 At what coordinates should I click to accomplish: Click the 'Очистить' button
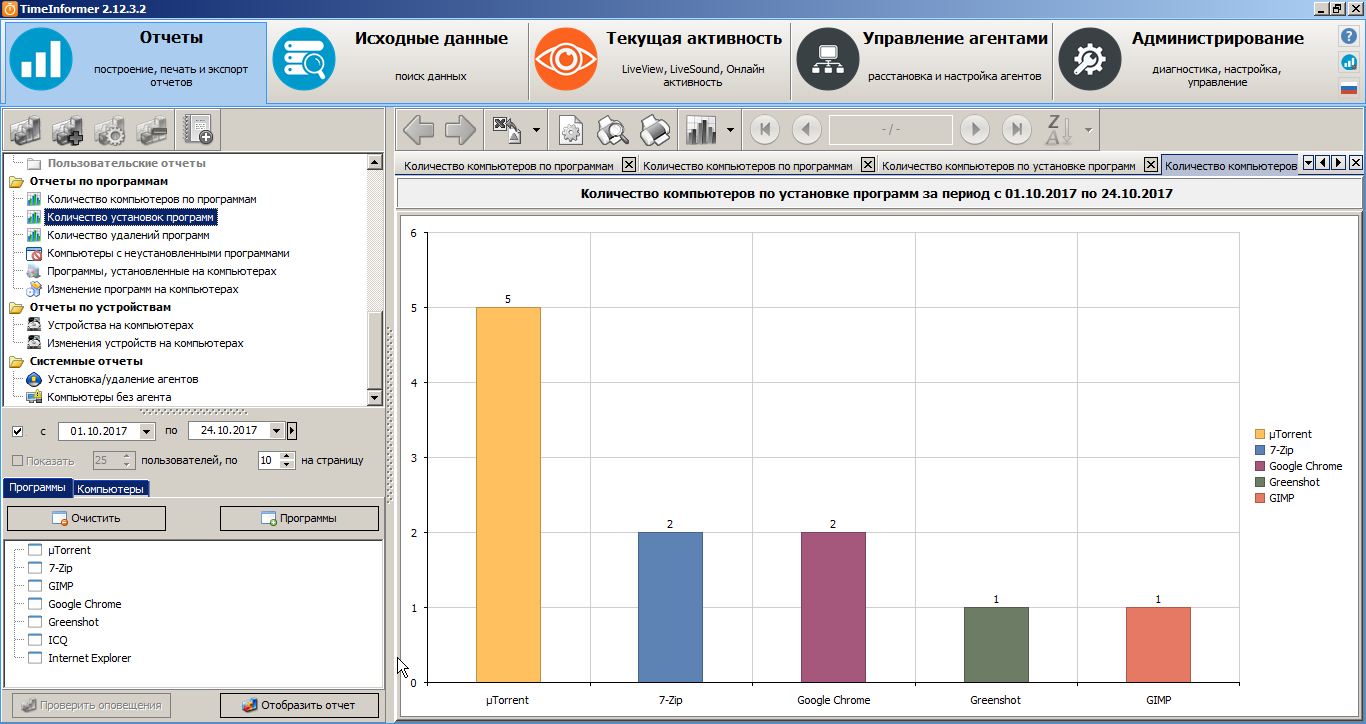point(86,518)
